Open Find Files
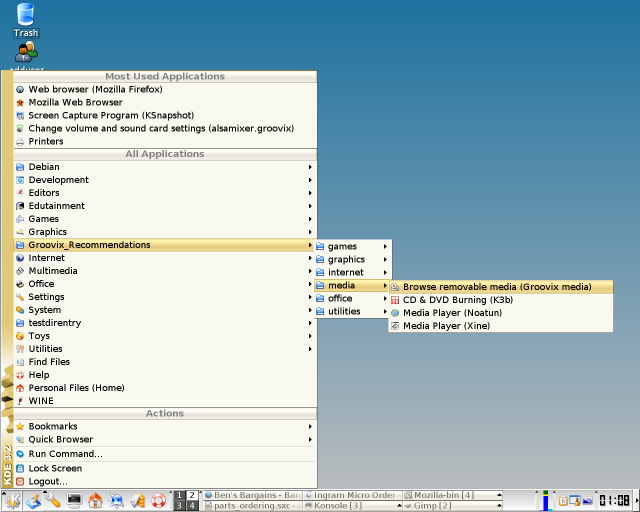Screen dimensions: 640x512 pyautogui.click(x=165, y=362)
